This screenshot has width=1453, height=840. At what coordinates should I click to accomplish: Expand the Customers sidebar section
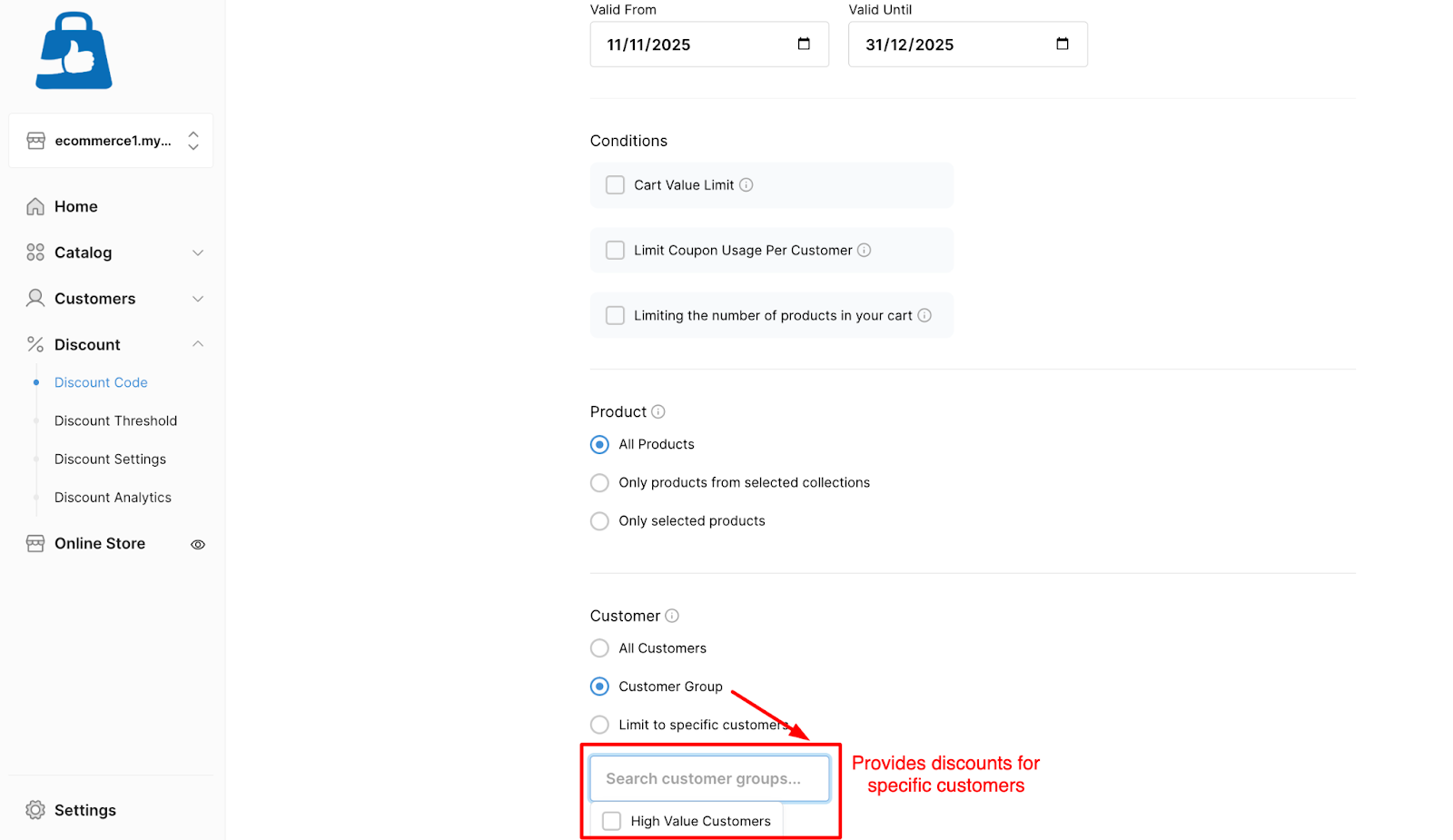[198, 299]
